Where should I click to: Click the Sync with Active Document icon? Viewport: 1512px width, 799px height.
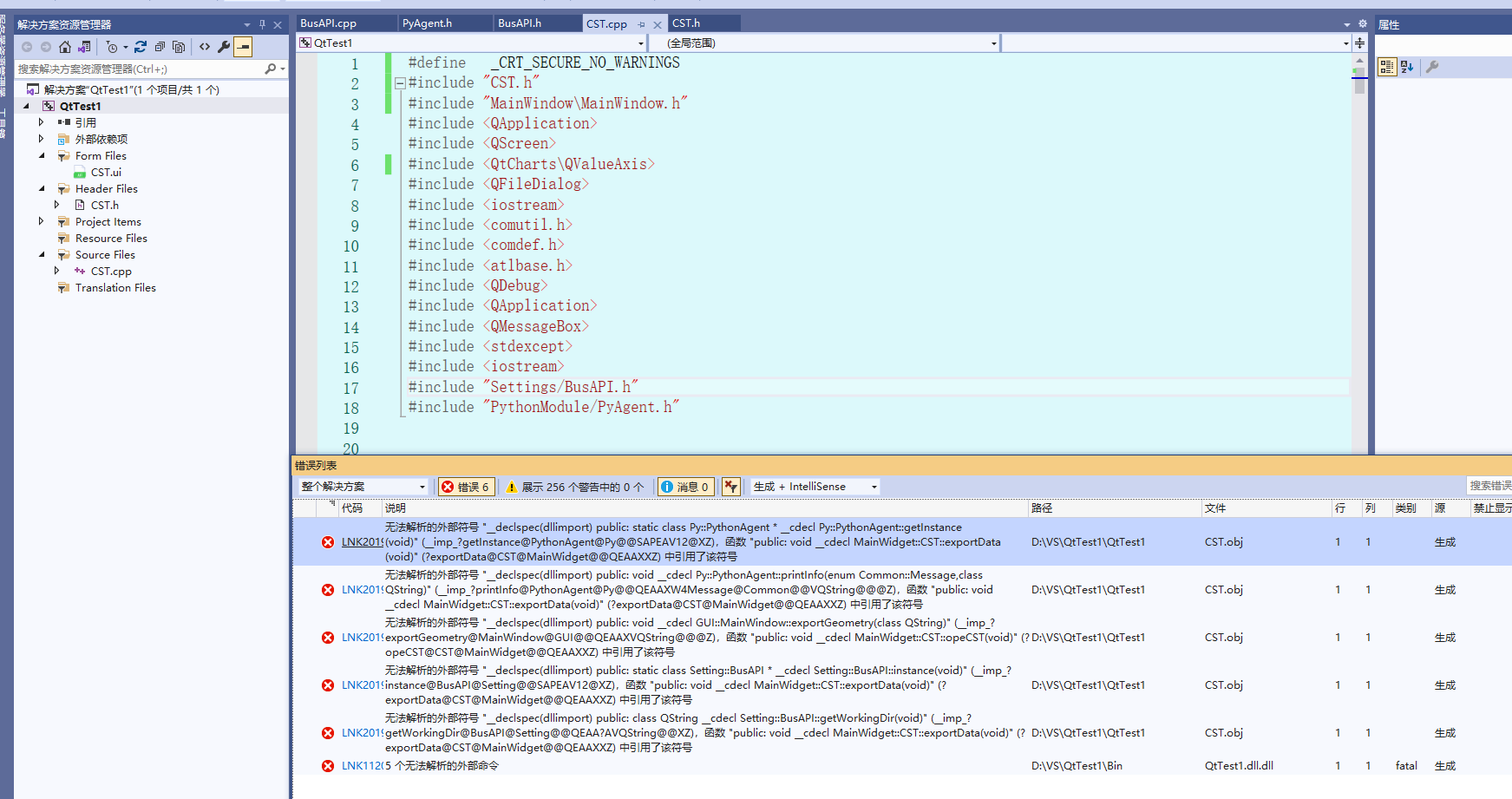coord(141,47)
